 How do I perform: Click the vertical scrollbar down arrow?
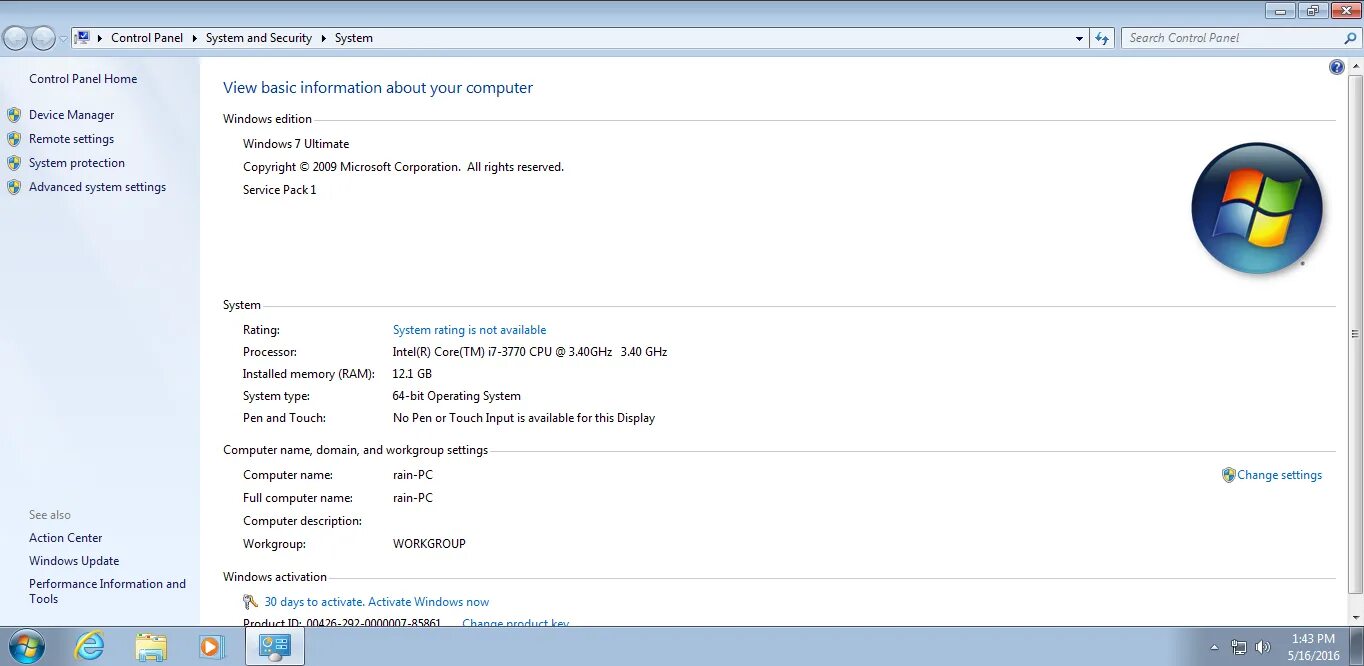coord(1356,619)
